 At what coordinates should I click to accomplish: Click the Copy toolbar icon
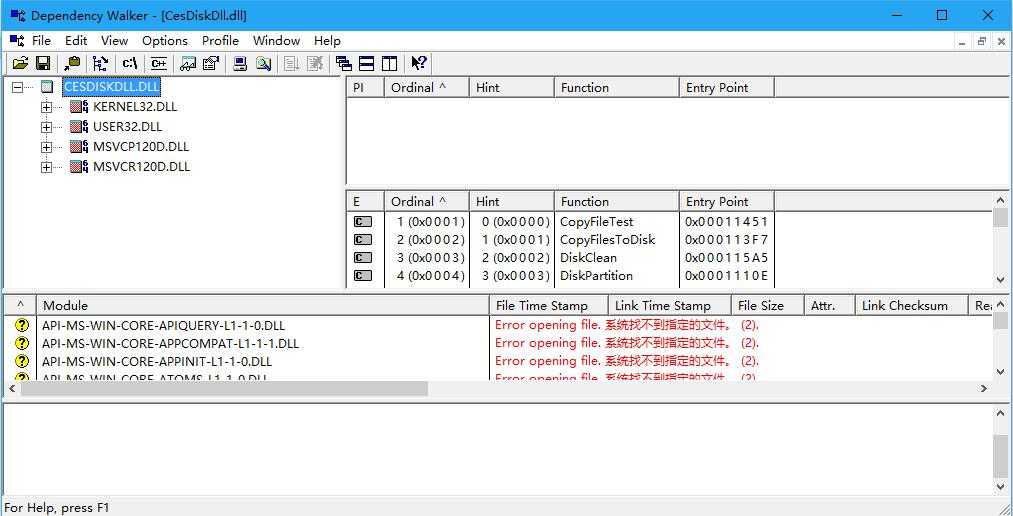point(72,63)
